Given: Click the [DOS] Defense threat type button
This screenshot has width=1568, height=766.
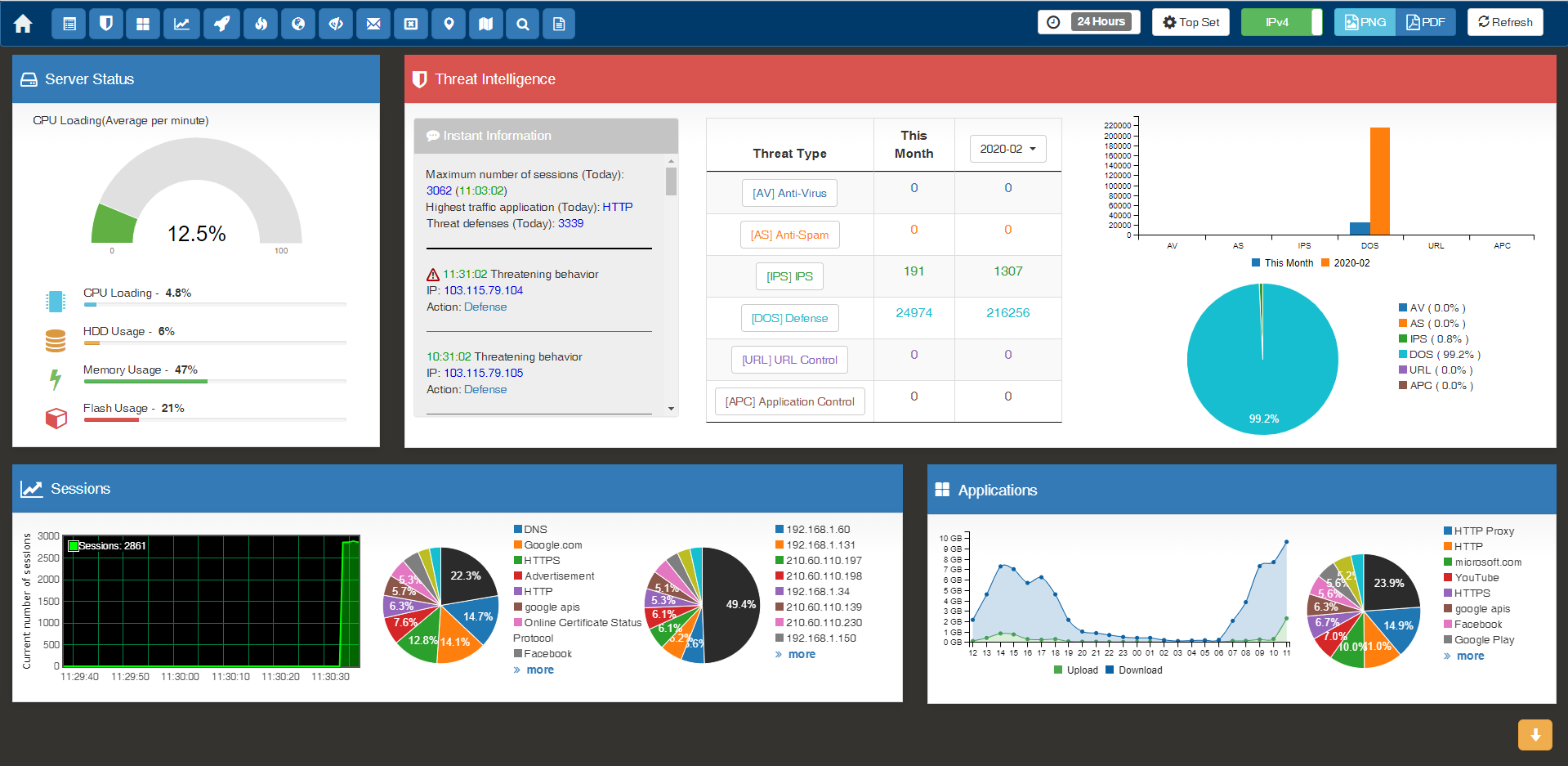Looking at the screenshot, I should click(789, 318).
